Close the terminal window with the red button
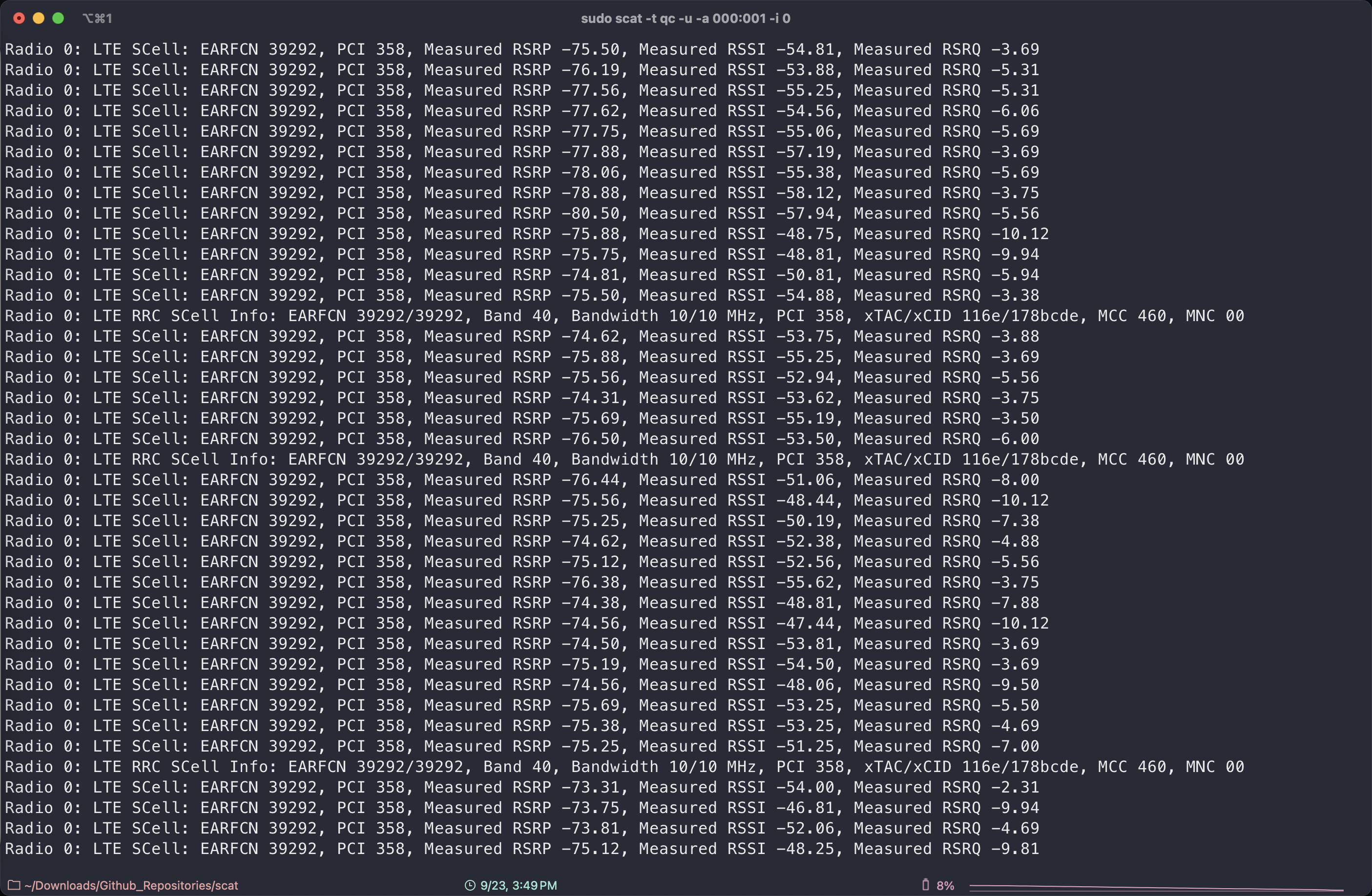Viewport: 1372px width, 896px height. coord(19,19)
